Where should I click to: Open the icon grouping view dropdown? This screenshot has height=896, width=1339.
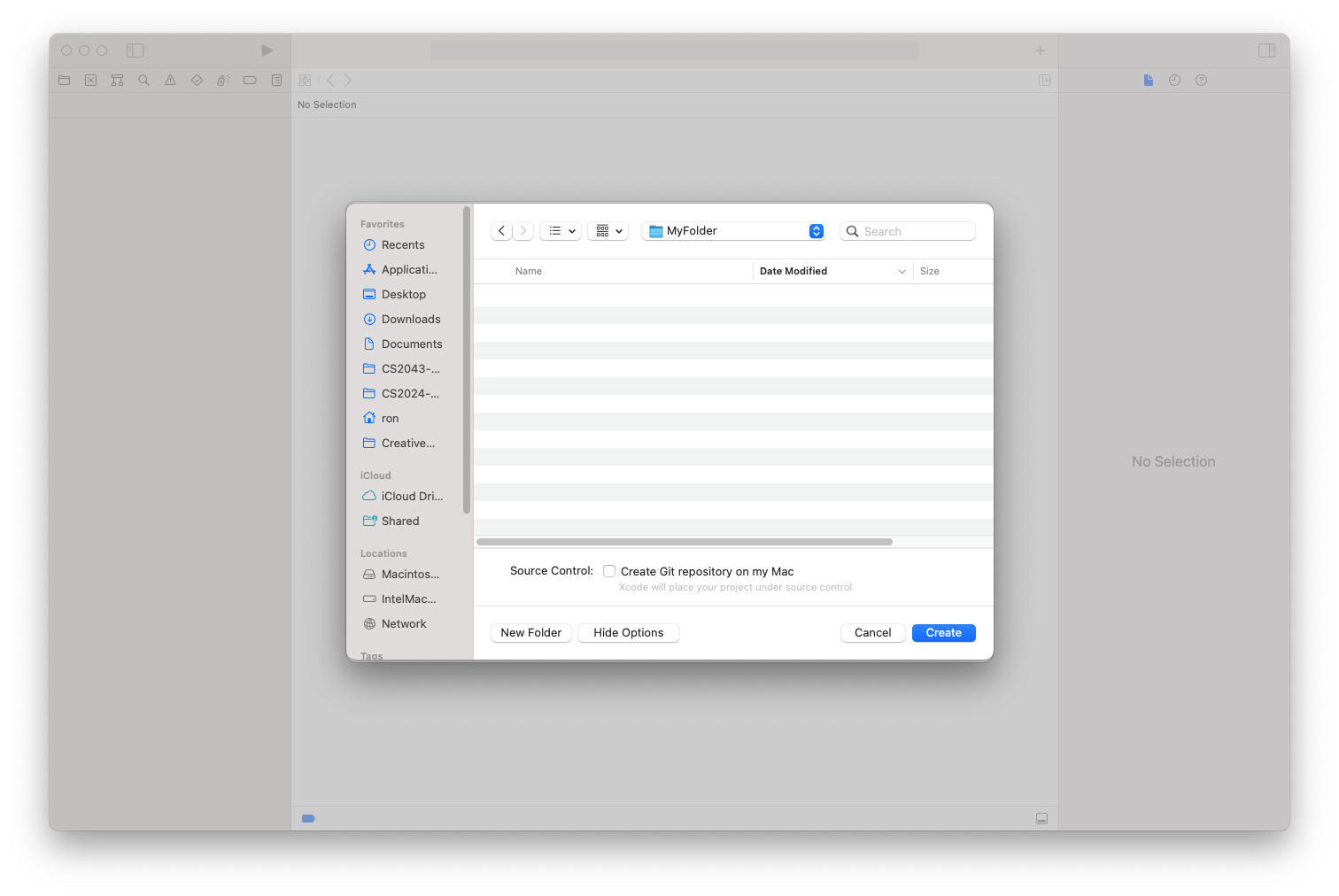point(608,231)
